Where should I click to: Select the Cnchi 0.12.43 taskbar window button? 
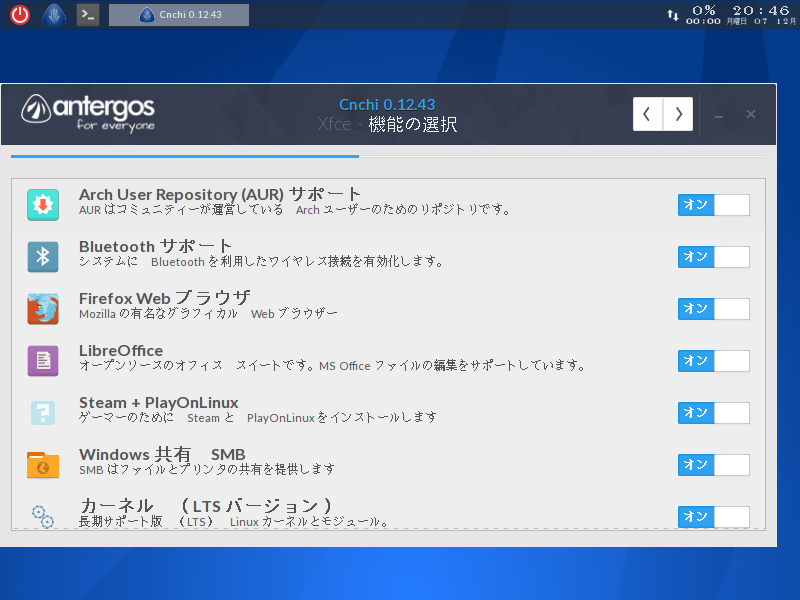(x=178, y=14)
